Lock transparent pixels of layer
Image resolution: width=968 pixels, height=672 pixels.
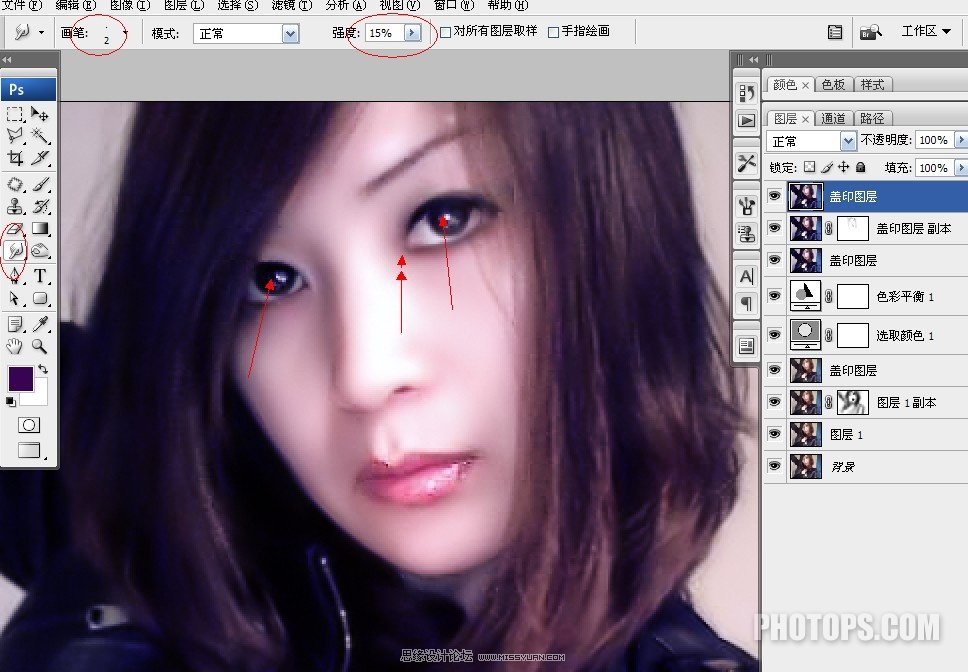[x=809, y=167]
